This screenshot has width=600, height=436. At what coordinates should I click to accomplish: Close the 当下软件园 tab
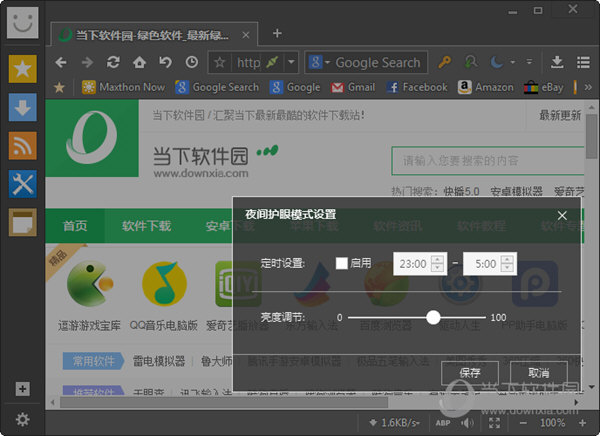click(246, 35)
